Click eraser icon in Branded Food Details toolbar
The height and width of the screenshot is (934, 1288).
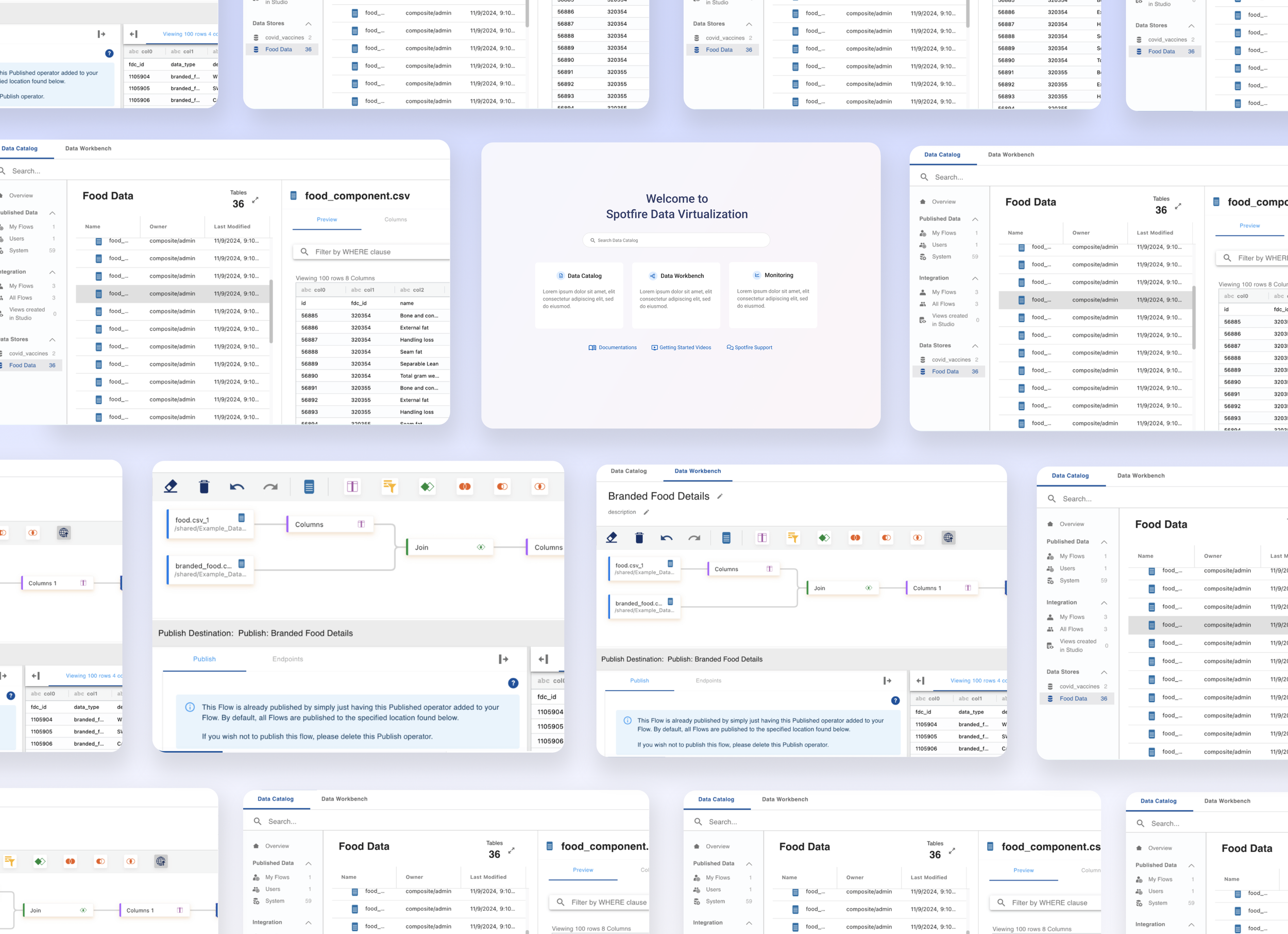tap(612, 538)
